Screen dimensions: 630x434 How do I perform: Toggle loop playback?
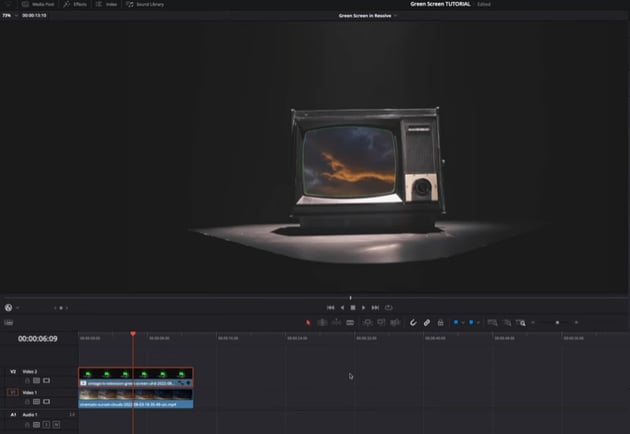click(x=389, y=307)
